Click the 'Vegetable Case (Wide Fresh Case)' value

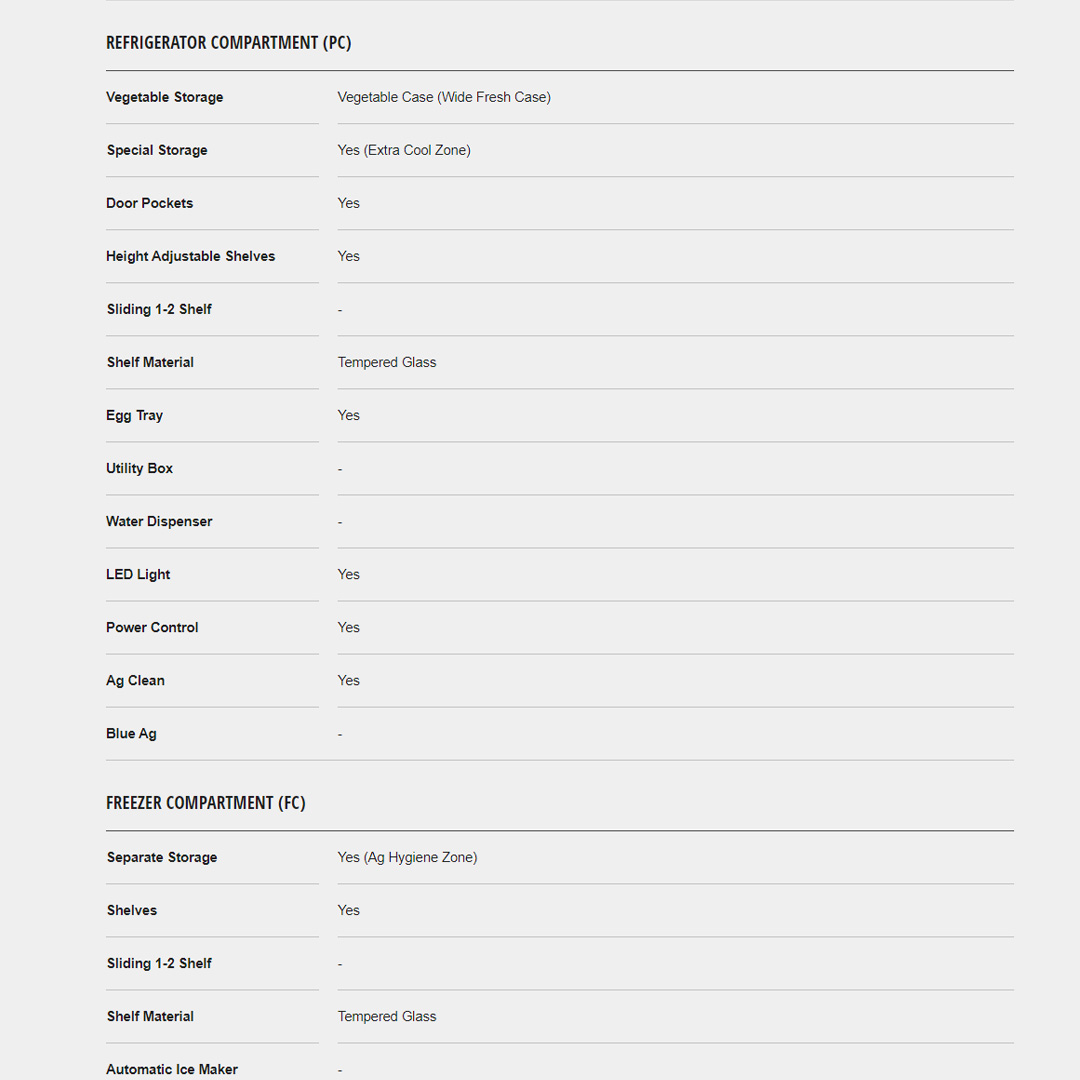[444, 97]
